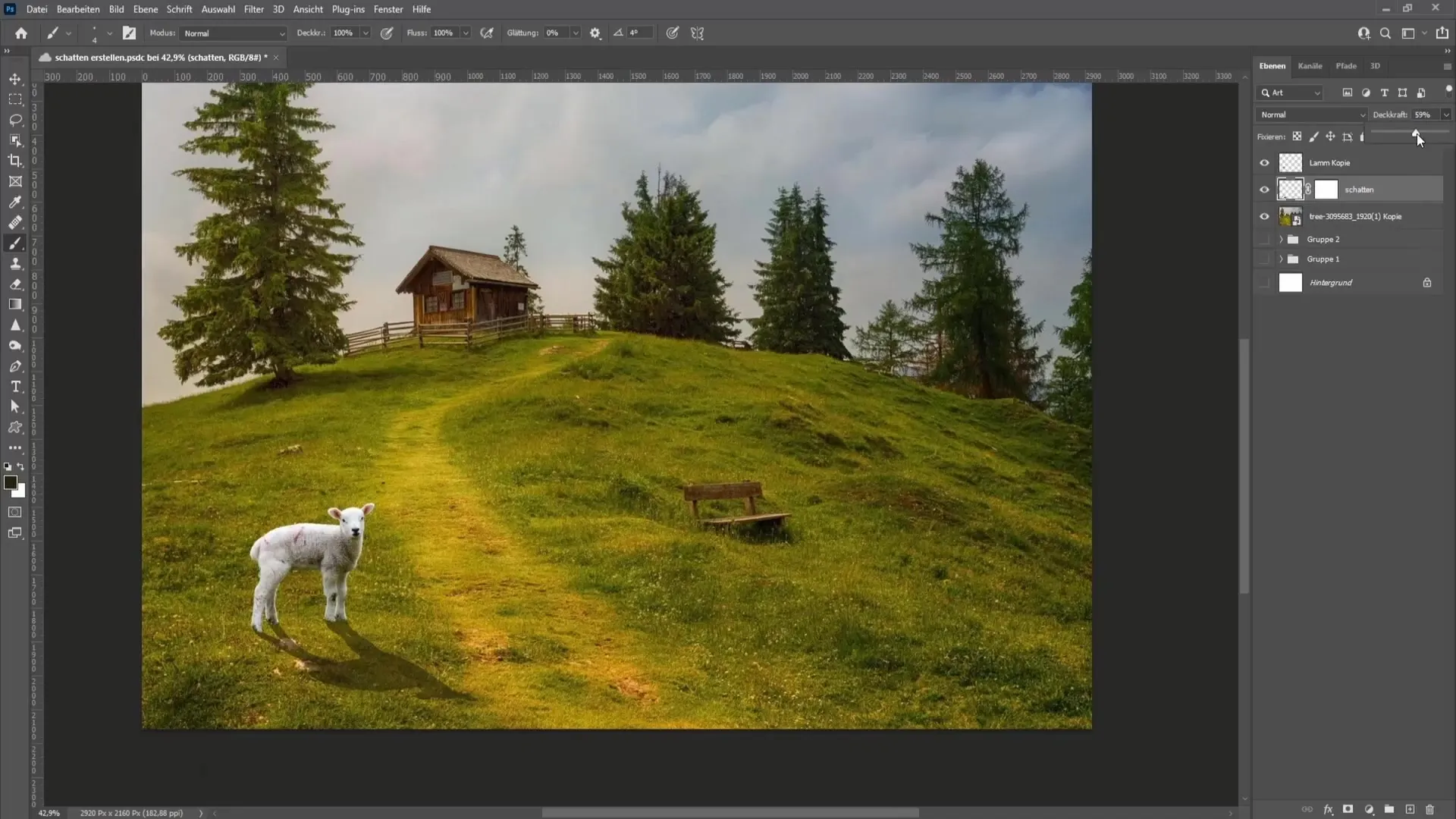Open the Modus blending mode dropdown
This screenshot has height=819, width=1456.
tap(230, 33)
